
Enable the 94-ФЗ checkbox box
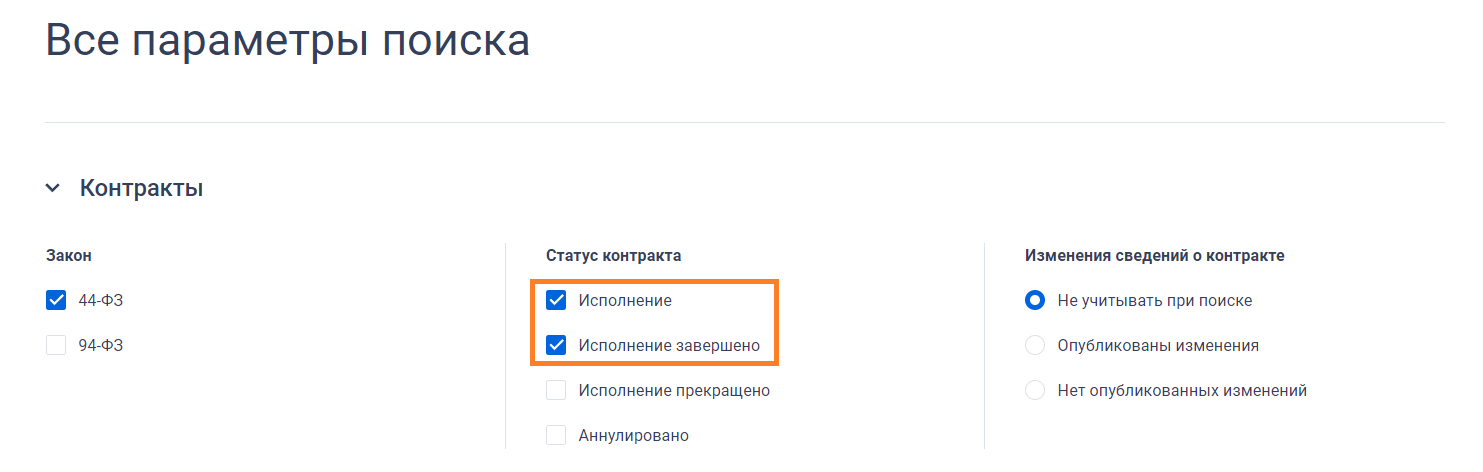(x=56, y=345)
